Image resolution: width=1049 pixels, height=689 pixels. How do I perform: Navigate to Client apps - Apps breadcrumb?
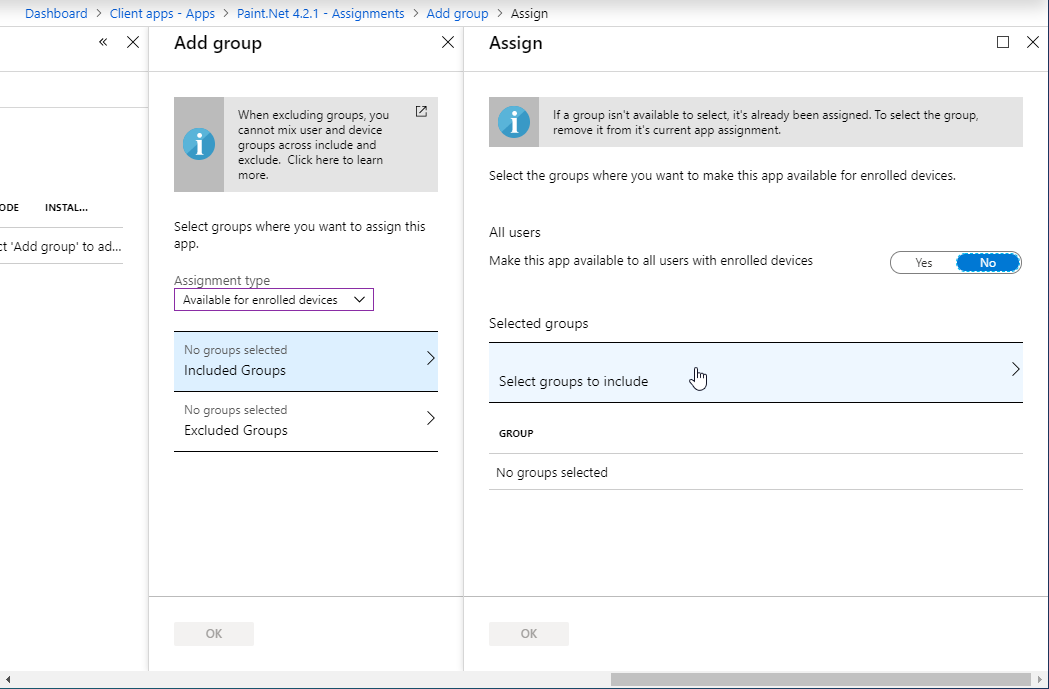pos(162,14)
